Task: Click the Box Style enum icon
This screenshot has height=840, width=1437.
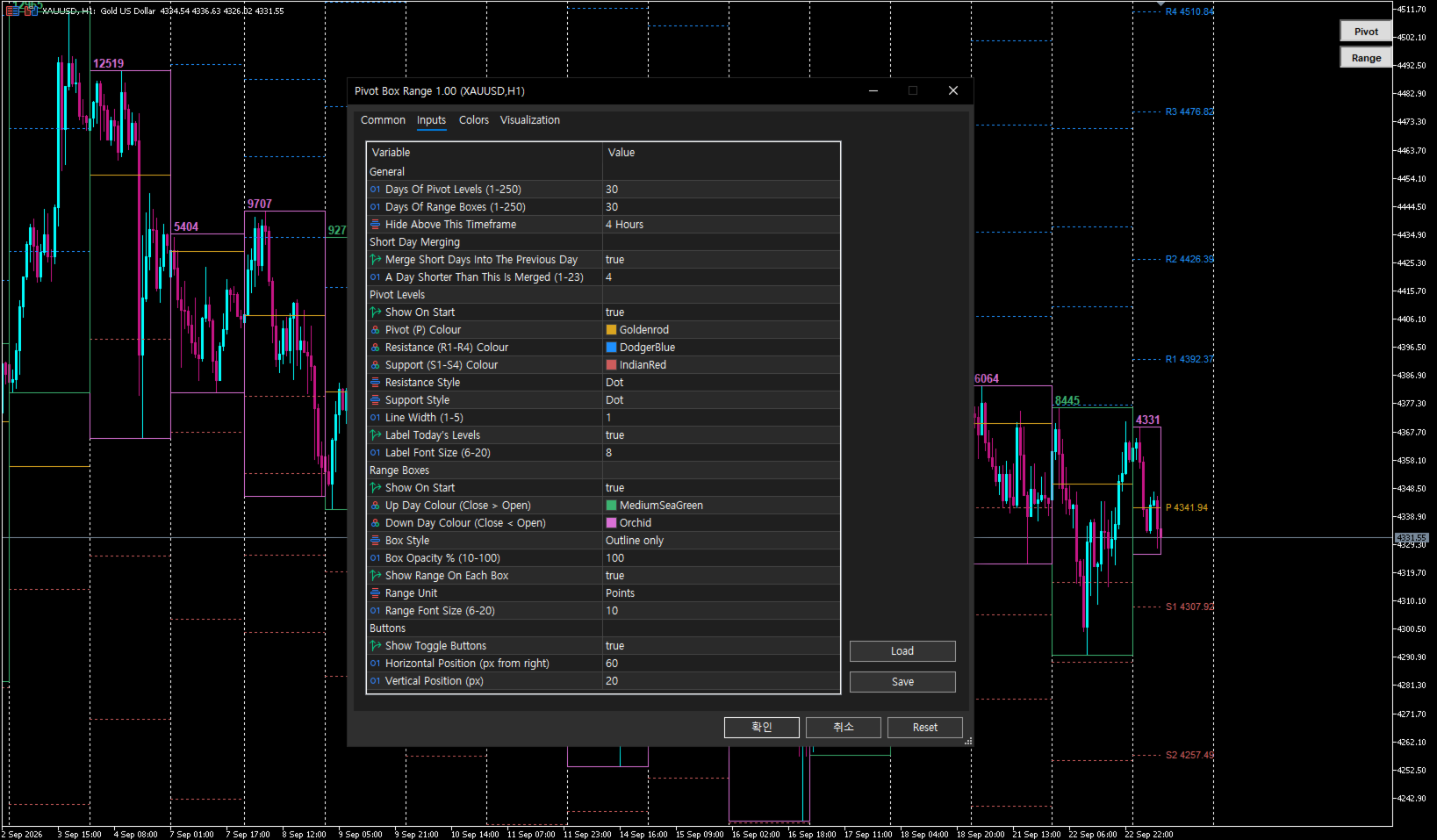Action: tap(375, 541)
